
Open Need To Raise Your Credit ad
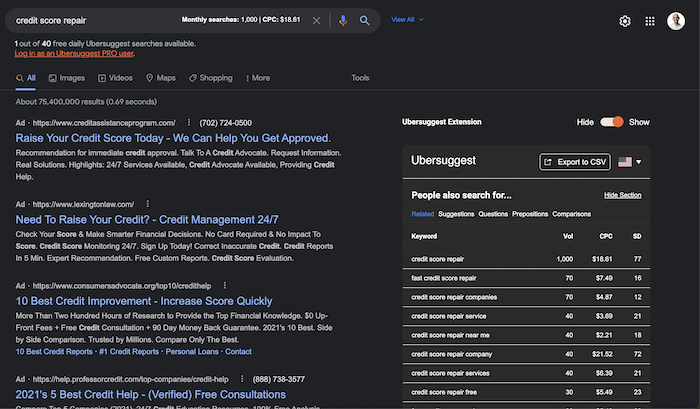point(147,220)
